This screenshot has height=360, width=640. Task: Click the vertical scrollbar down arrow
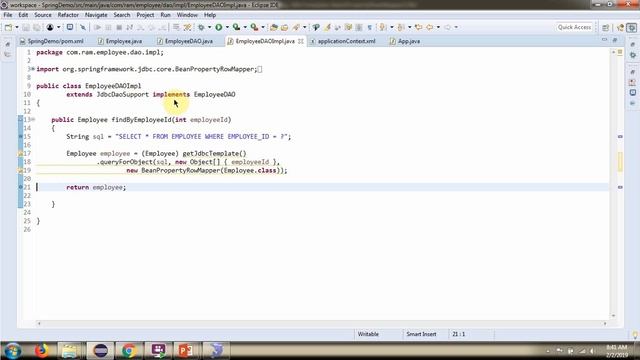[613, 316]
